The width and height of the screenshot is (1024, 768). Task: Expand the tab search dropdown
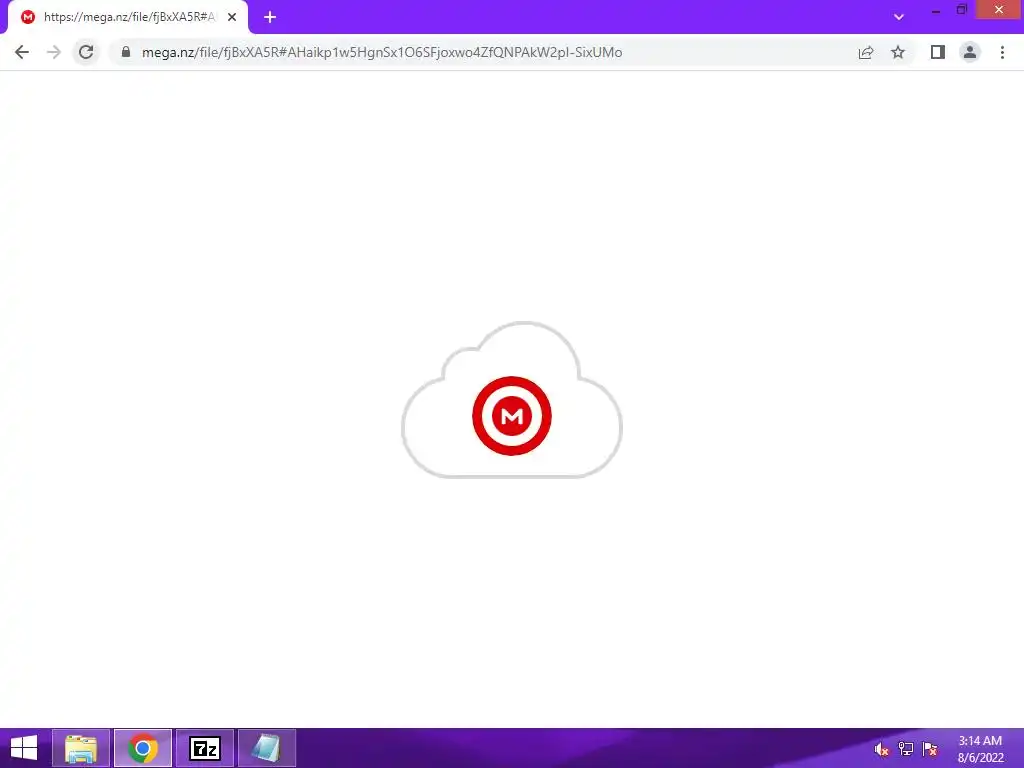tap(899, 17)
